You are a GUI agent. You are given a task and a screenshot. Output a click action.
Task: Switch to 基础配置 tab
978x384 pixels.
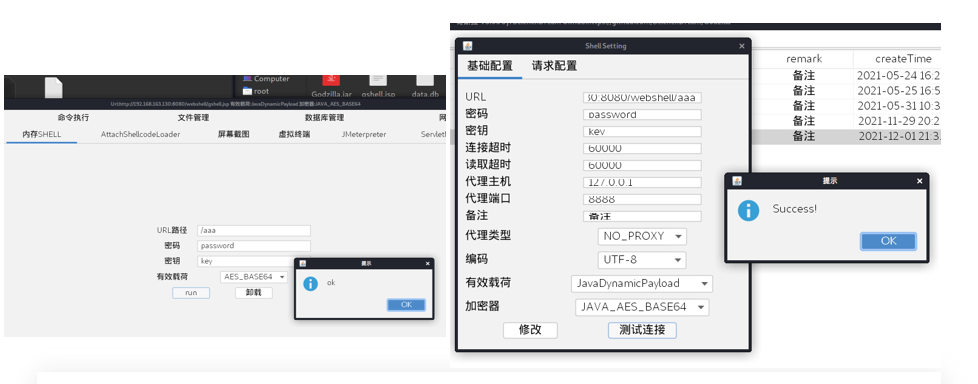pyautogui.click(x=490, y=66)
